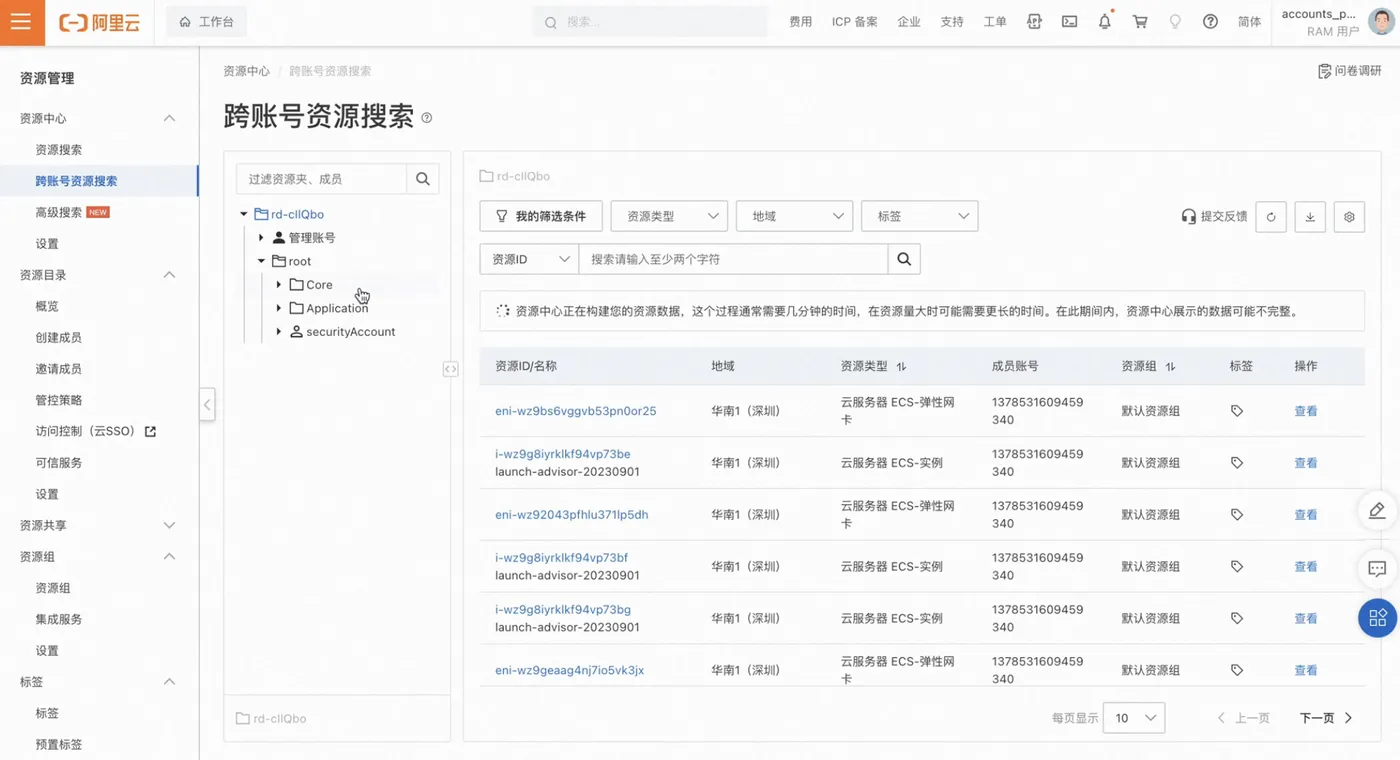
Task: Open the user avatar menu
Action: (1381, 22)
